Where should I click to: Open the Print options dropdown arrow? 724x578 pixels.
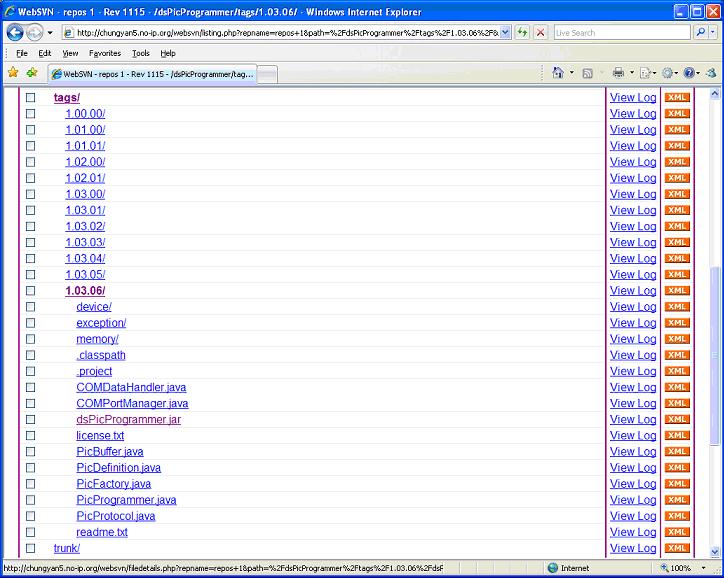(632, 73)
